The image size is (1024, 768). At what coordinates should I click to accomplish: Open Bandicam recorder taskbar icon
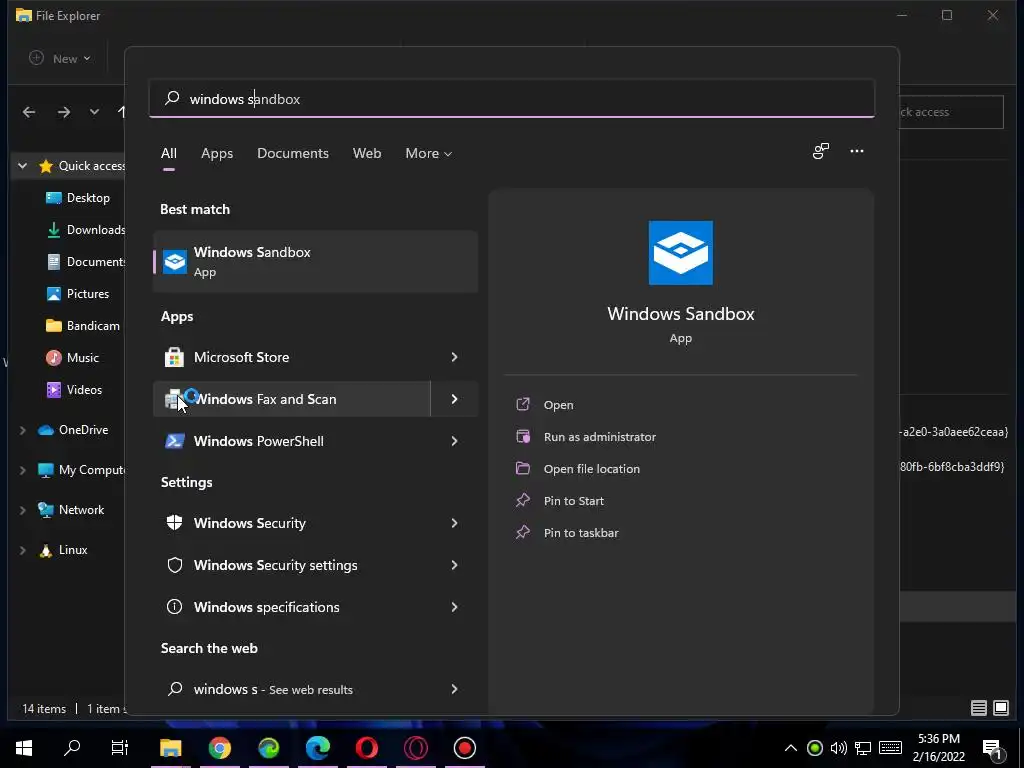coord(465,748)
